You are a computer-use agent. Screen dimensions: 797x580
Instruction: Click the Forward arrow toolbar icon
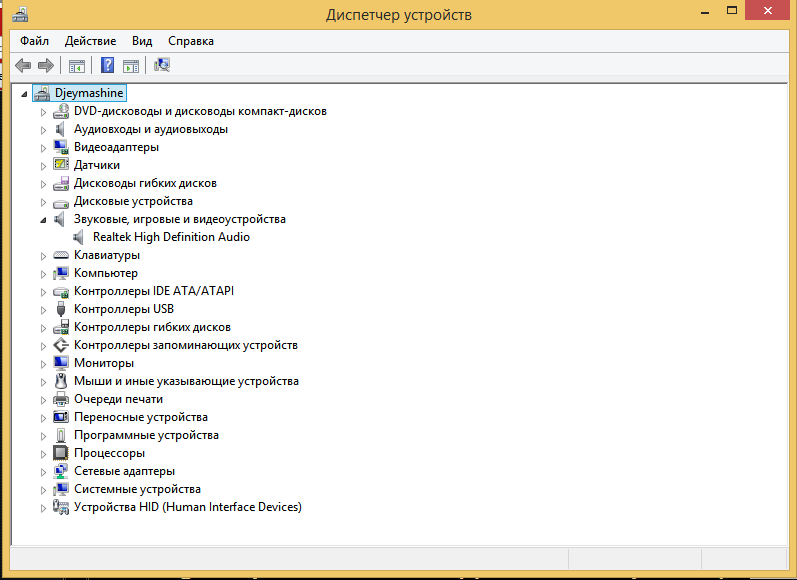click(45, 66)
